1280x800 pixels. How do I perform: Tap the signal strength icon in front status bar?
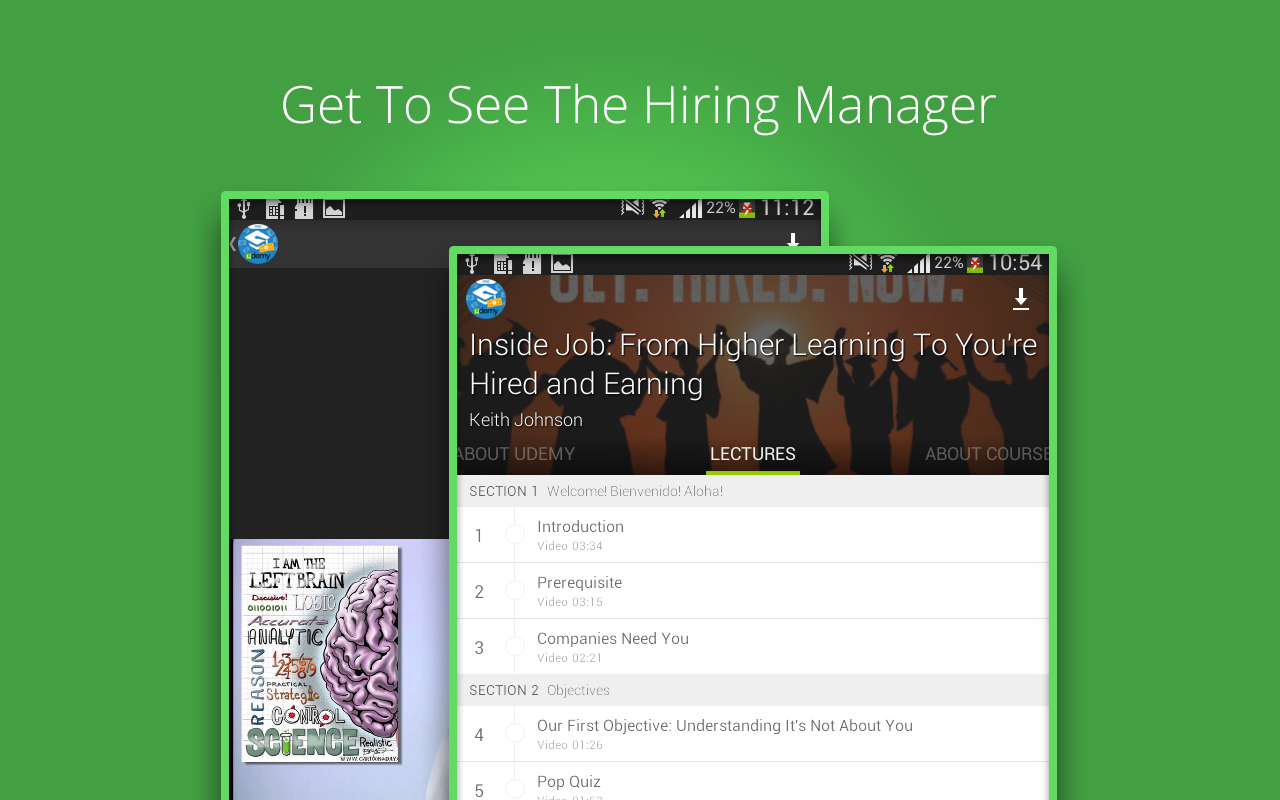tap(918, 264)
